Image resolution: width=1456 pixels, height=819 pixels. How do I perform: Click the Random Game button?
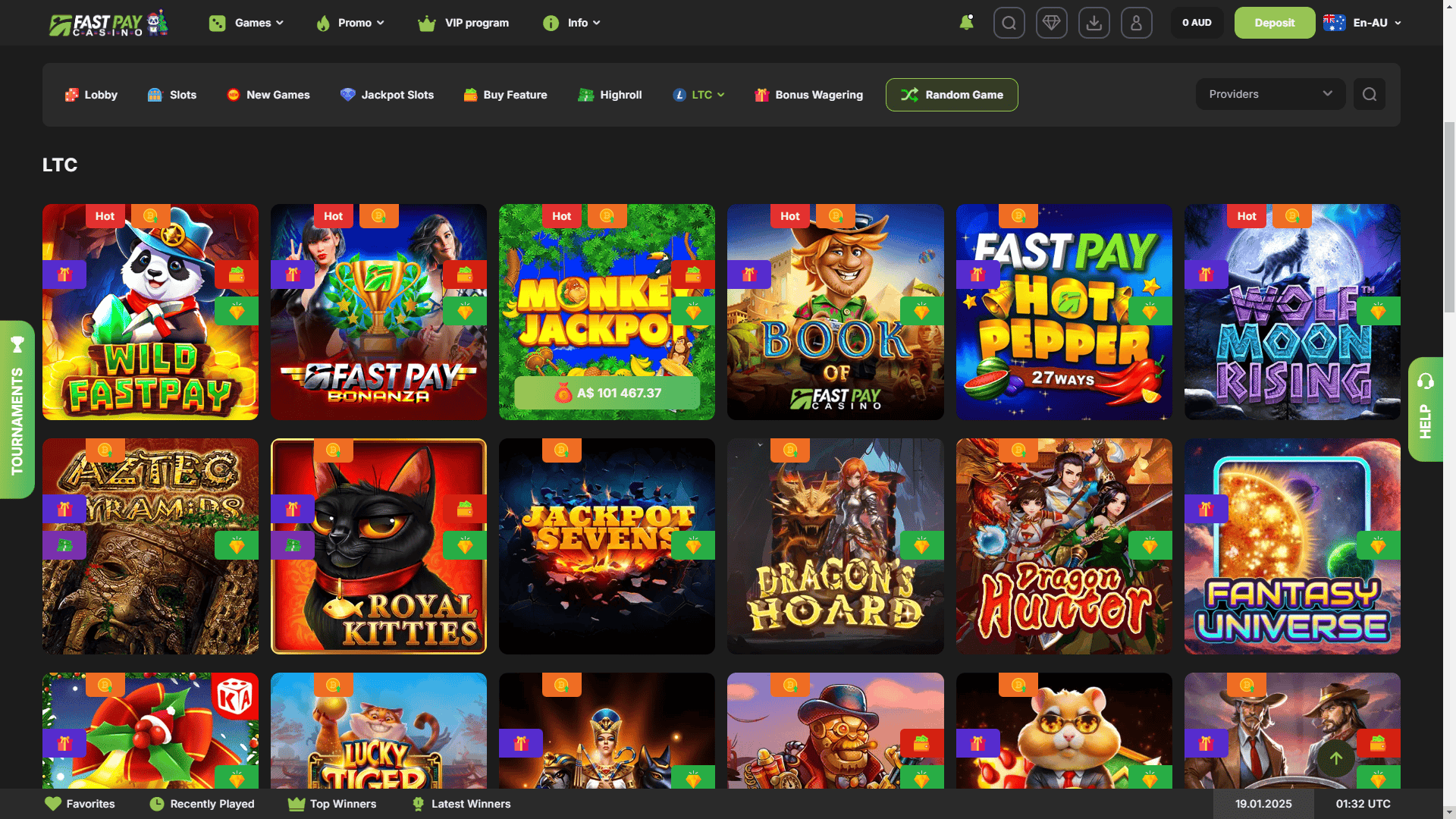(x=951, y=95)
